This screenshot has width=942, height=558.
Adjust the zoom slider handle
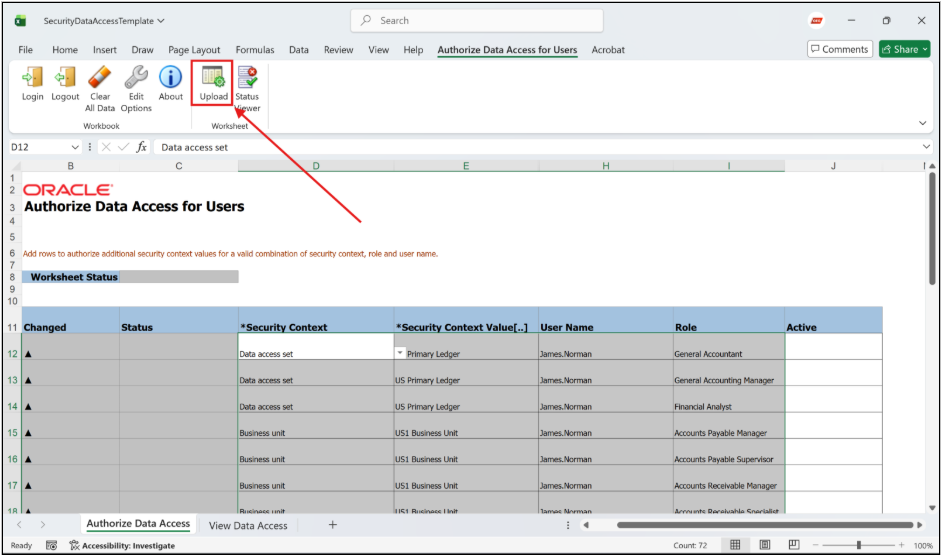pyautogui.click(x=858, y=545)
